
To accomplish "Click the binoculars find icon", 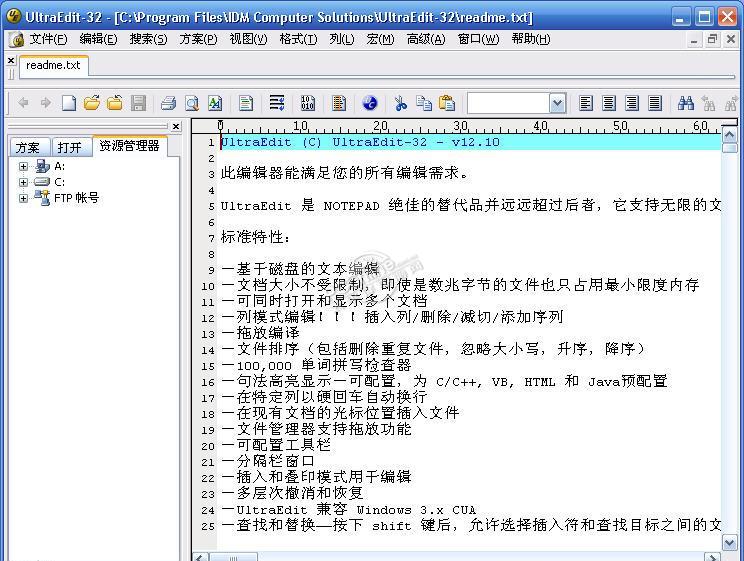I will (686, 103).
